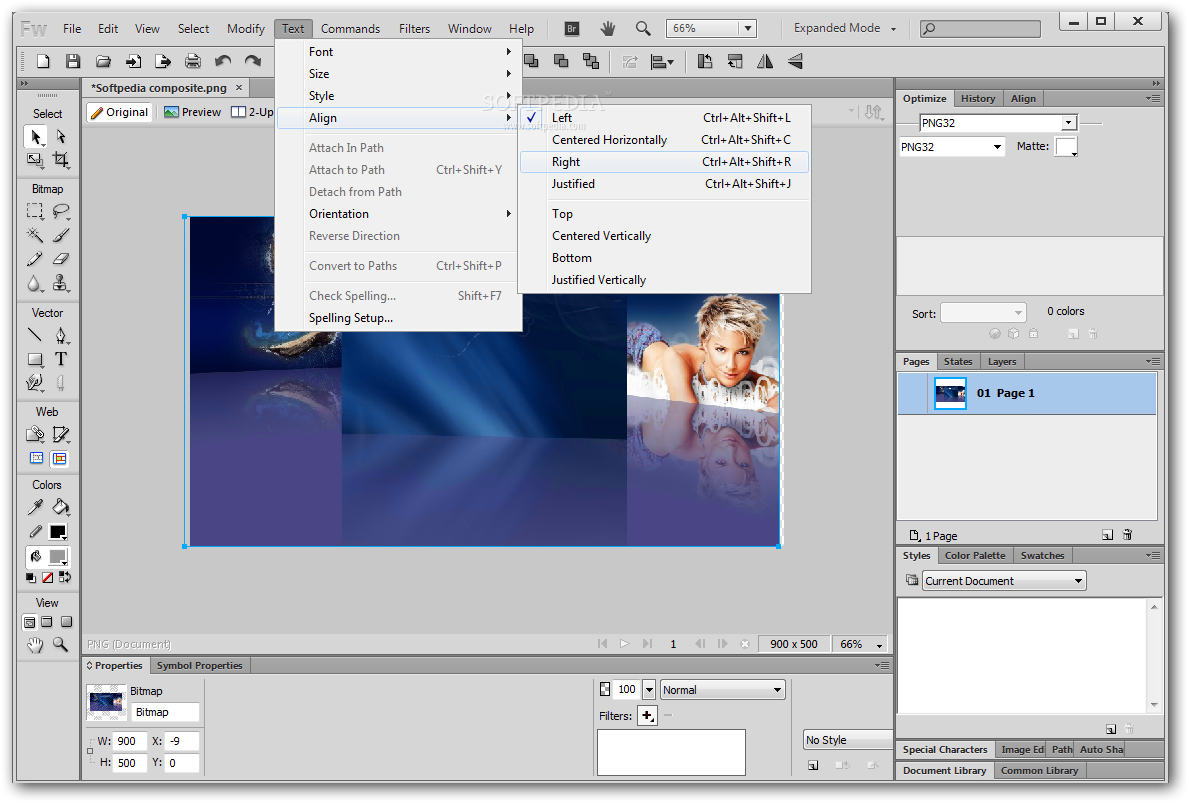Click the stroke color box
The width and height of the screenshot is (1189, 803).
pyautogui.click(x=58, y=532)
